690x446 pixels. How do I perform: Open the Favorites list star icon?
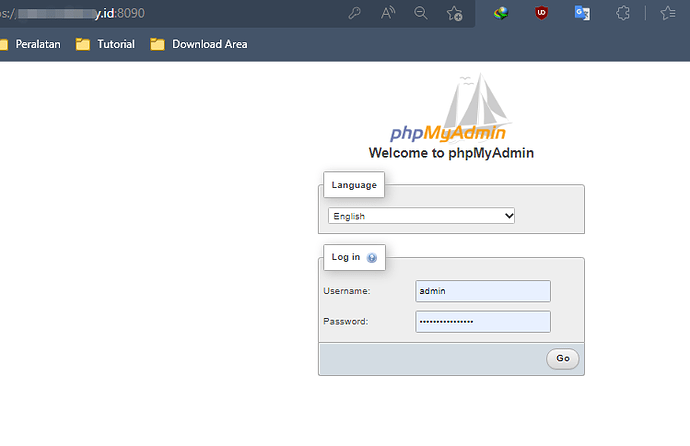[x=668, y=13]
